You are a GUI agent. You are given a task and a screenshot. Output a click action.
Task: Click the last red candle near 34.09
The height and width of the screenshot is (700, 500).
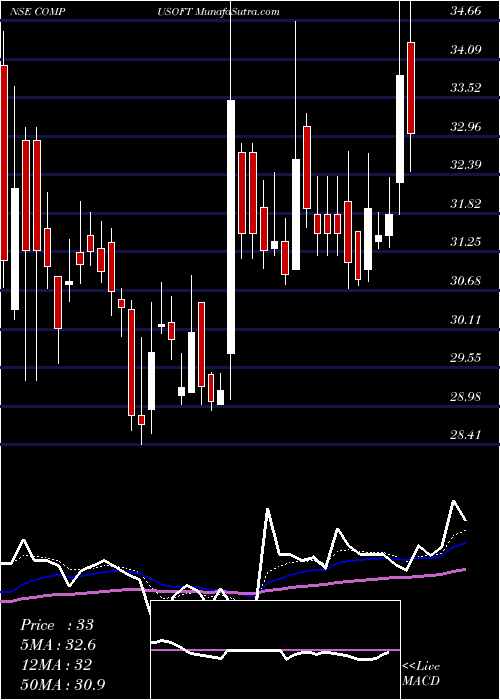[411, 88]
